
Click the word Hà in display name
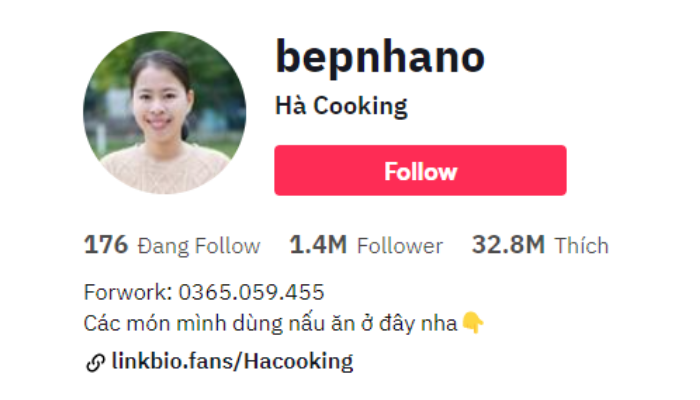coord(291,106)
